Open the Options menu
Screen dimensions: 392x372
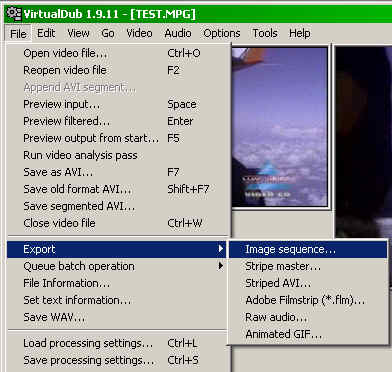(x=222, y=33)
